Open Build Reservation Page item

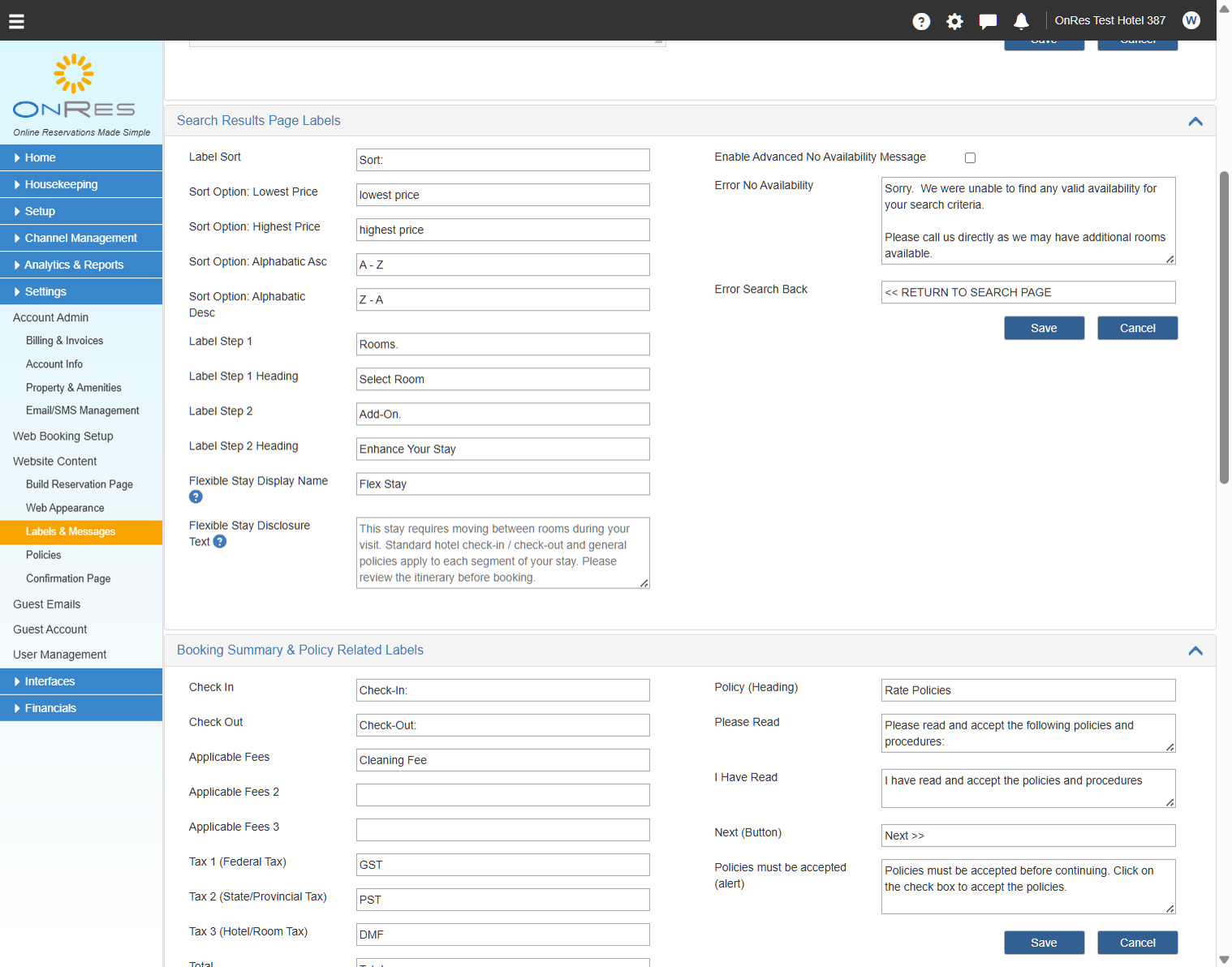[80, 484]
